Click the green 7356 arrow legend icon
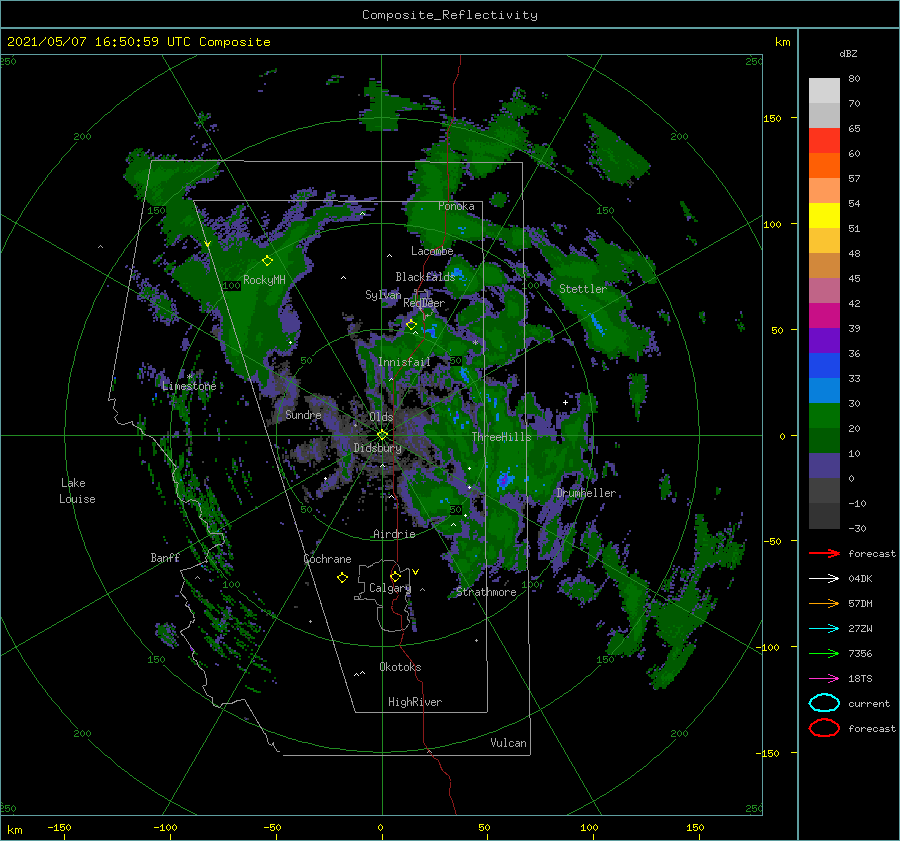 tap(824, 653)
